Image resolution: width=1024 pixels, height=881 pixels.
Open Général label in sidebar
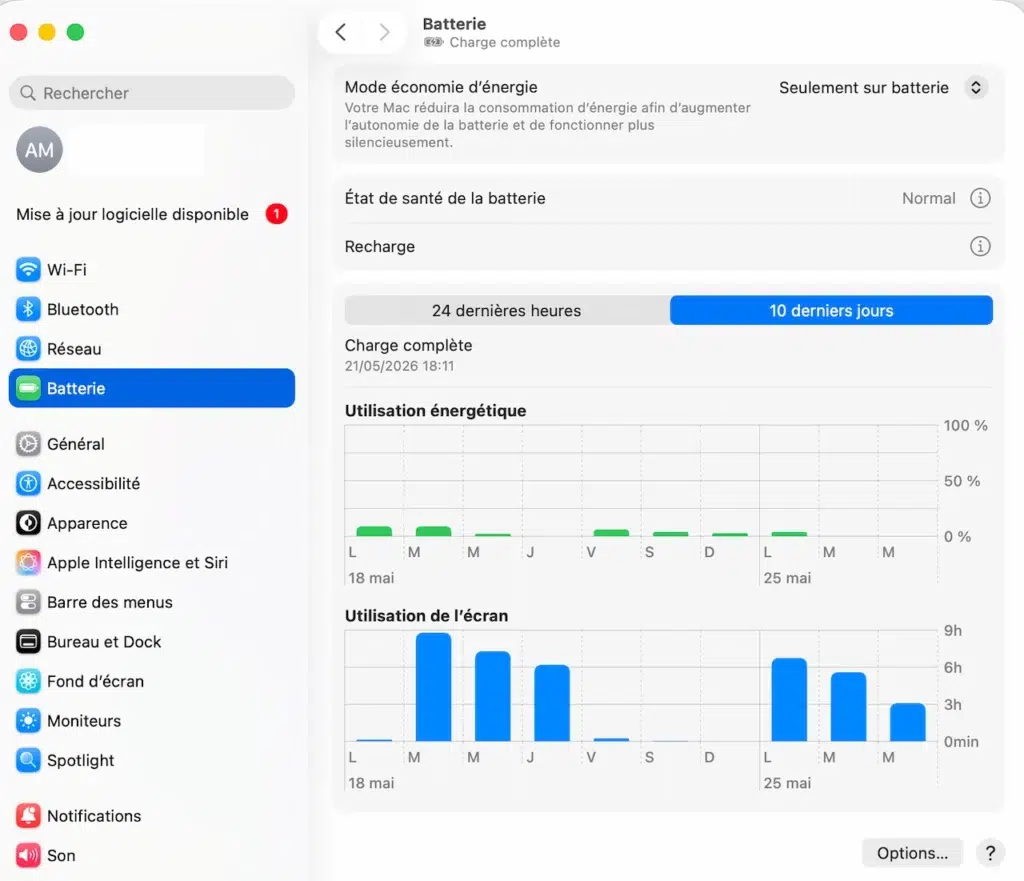pyautogui.click(x=76, y=444)
